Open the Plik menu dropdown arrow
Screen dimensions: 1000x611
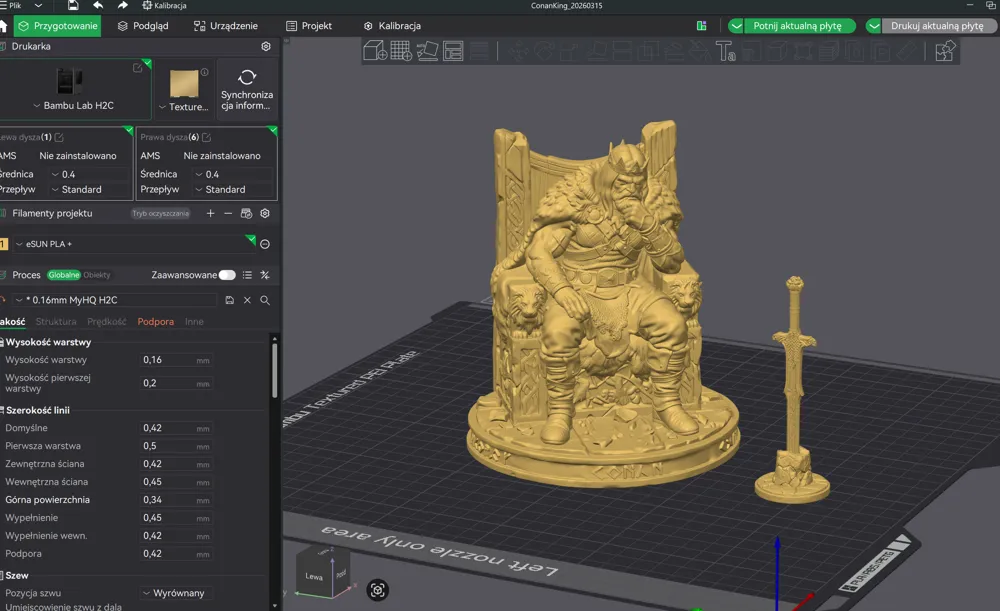click(x=38, y=5)
